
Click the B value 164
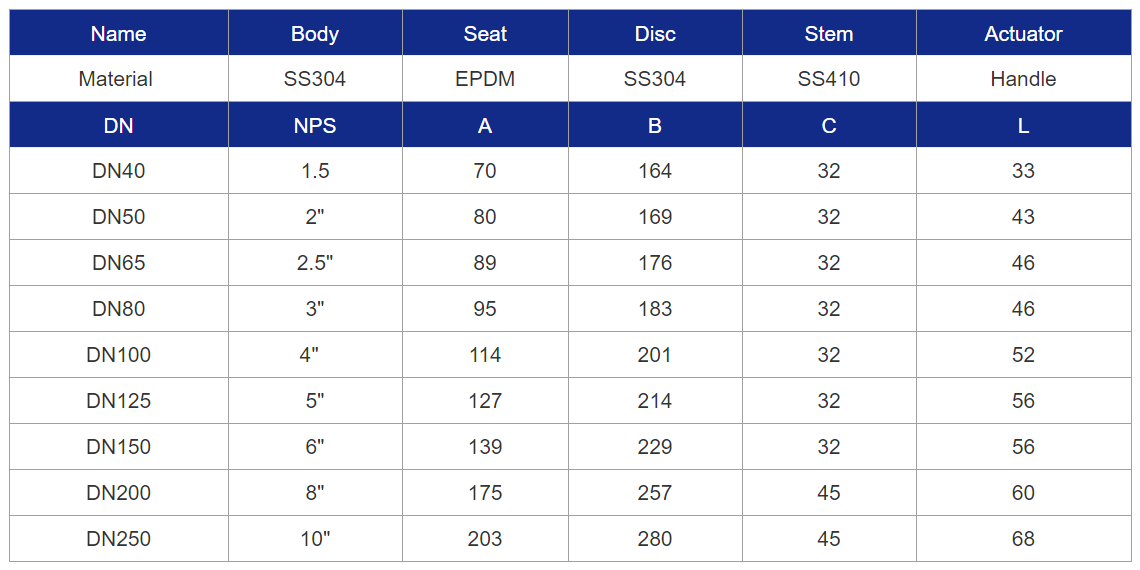tap(655, 171)
